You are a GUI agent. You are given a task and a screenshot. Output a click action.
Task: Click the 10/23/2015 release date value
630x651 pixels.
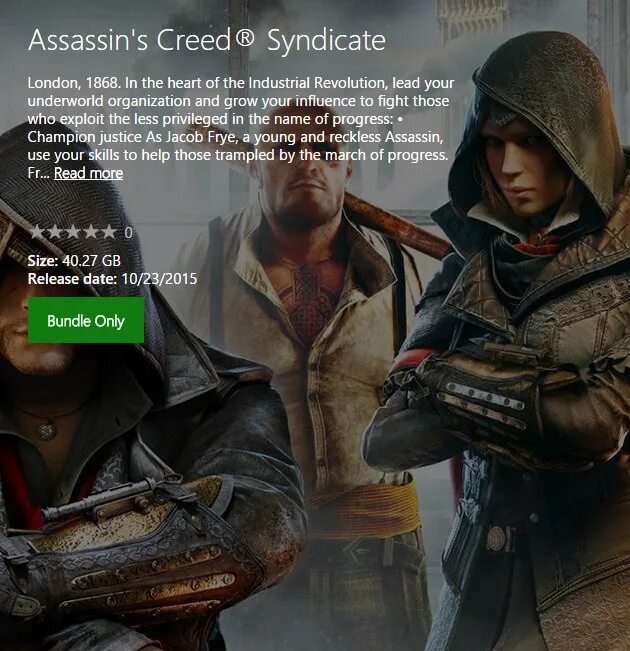[159, 279]
